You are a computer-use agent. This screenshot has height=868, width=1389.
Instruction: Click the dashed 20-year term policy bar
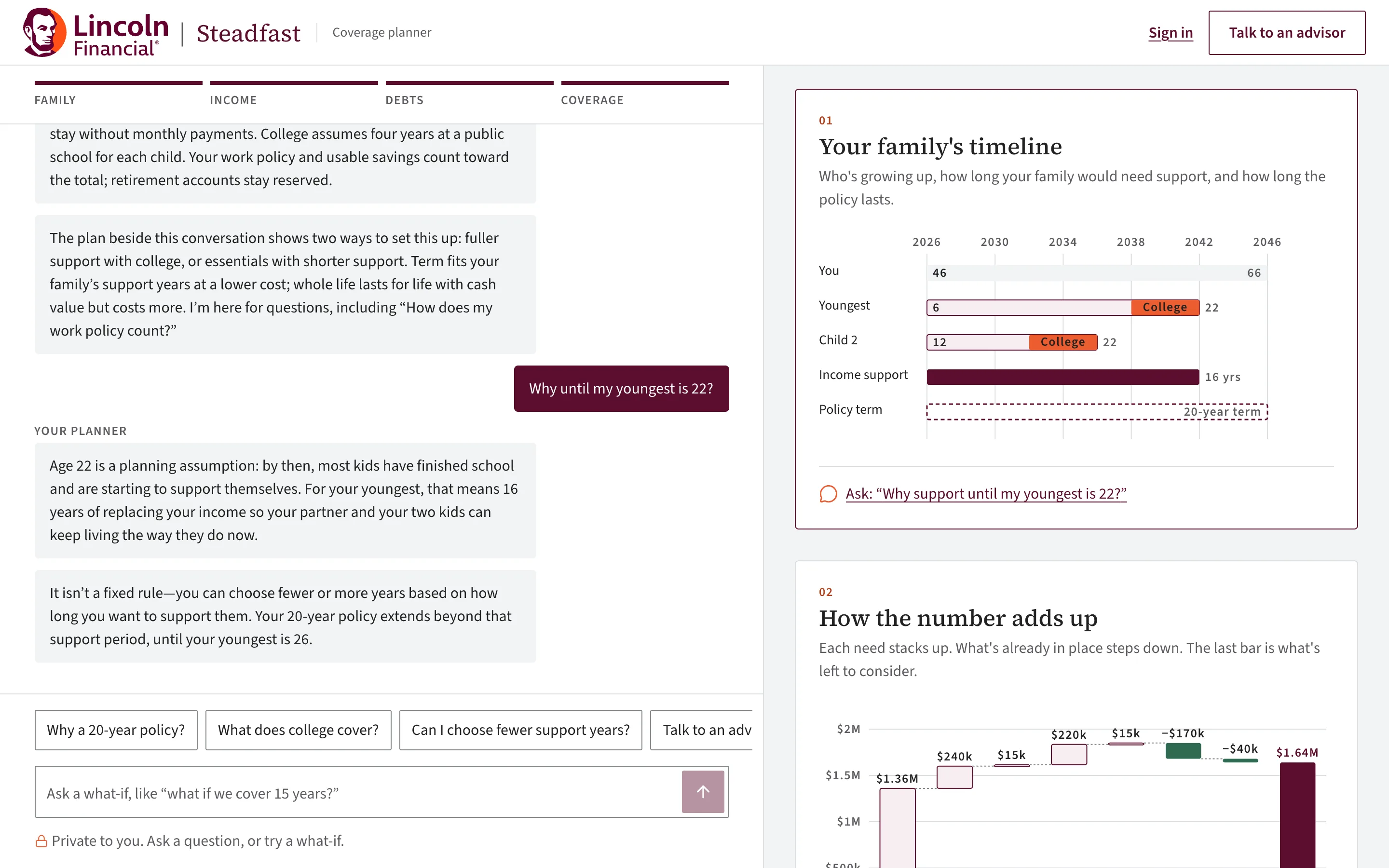point(1097,412)
